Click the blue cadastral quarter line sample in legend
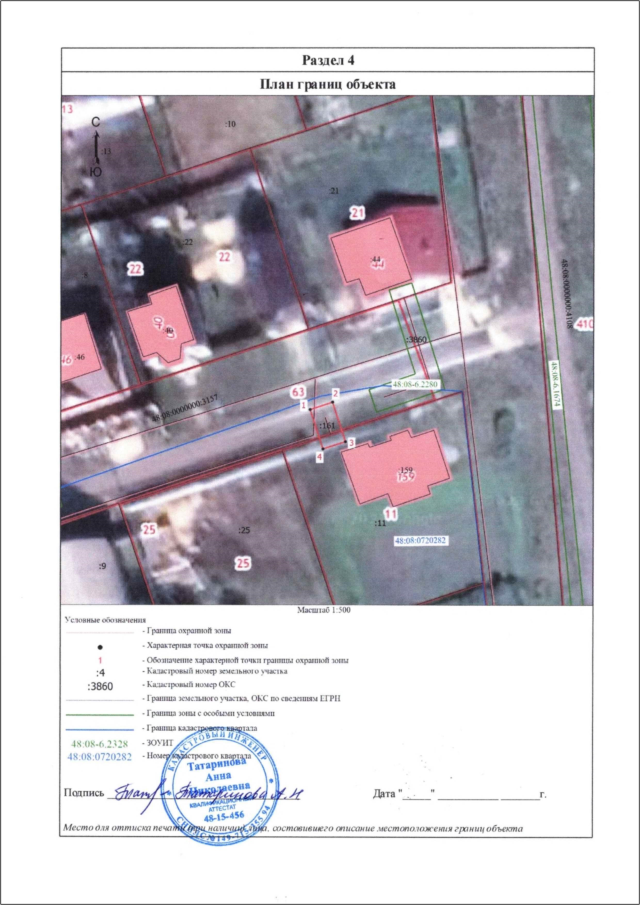Viewport: 640px width, 905px height. click(x=99, y=729)
